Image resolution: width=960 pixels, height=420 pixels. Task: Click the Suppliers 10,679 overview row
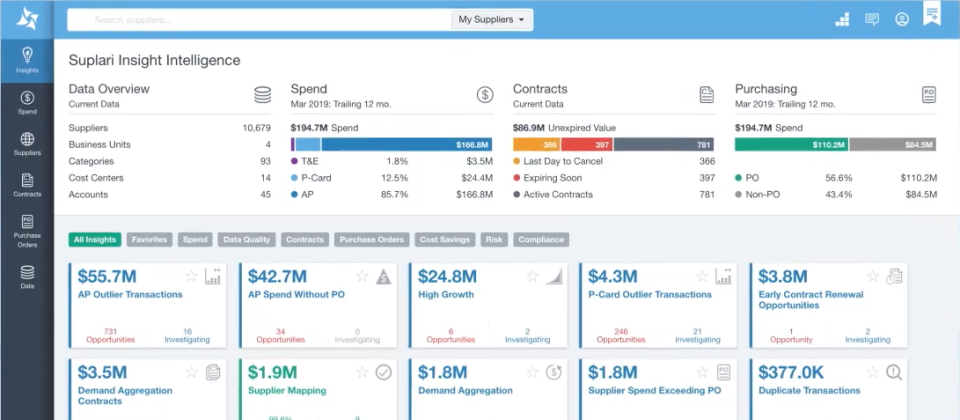[x=170, y=128]
